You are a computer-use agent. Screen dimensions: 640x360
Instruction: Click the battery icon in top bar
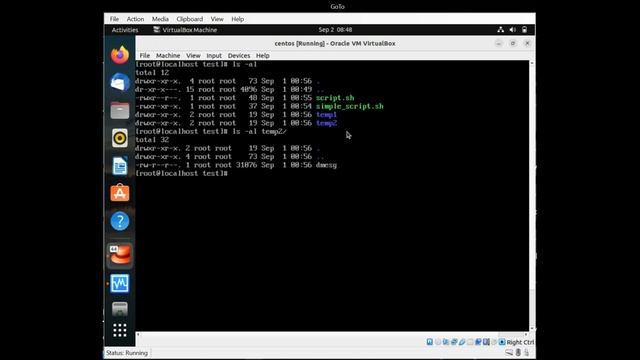tap(524, 29)
